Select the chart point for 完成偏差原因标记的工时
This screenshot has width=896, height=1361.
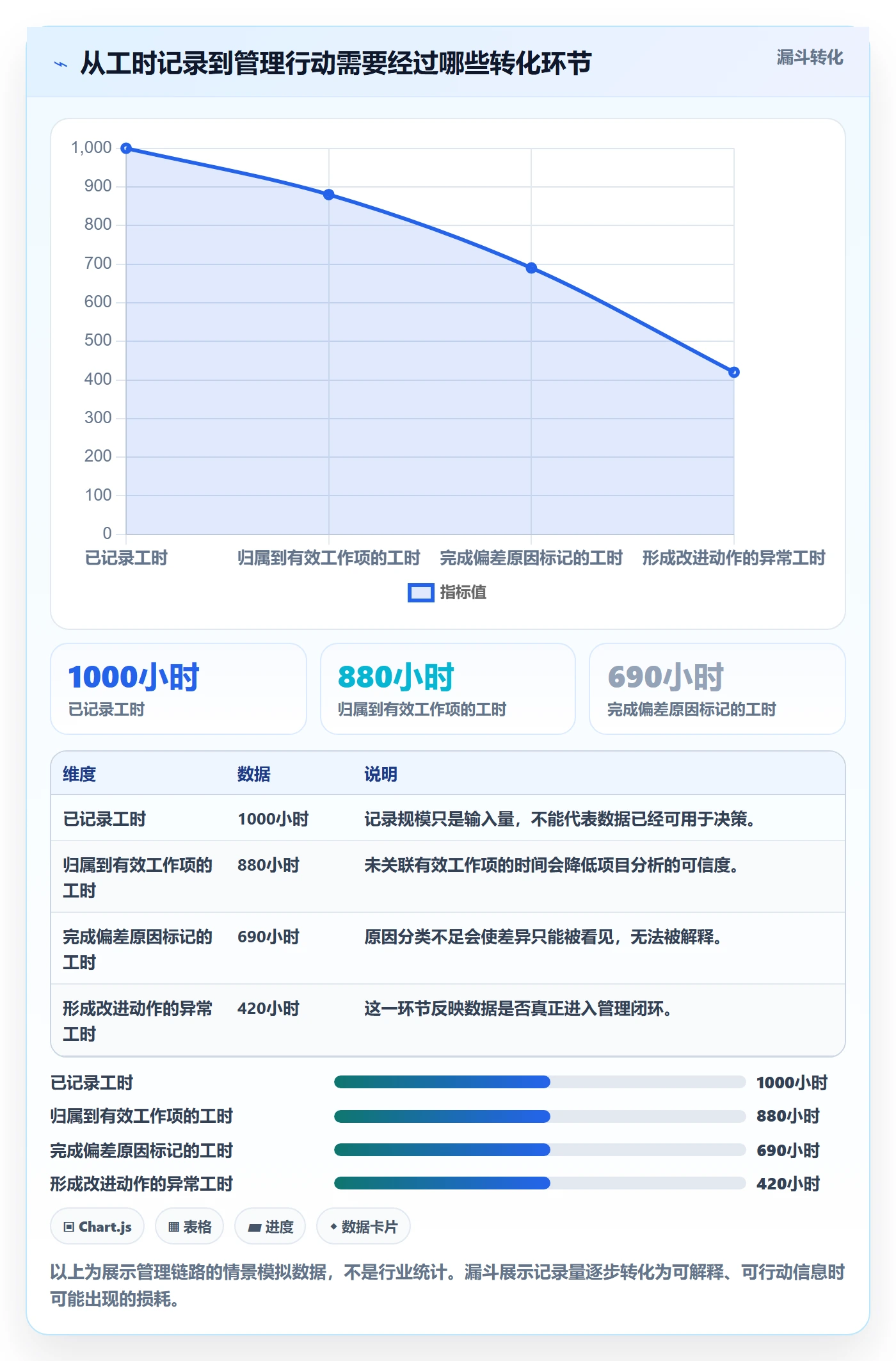click(531, 268)
